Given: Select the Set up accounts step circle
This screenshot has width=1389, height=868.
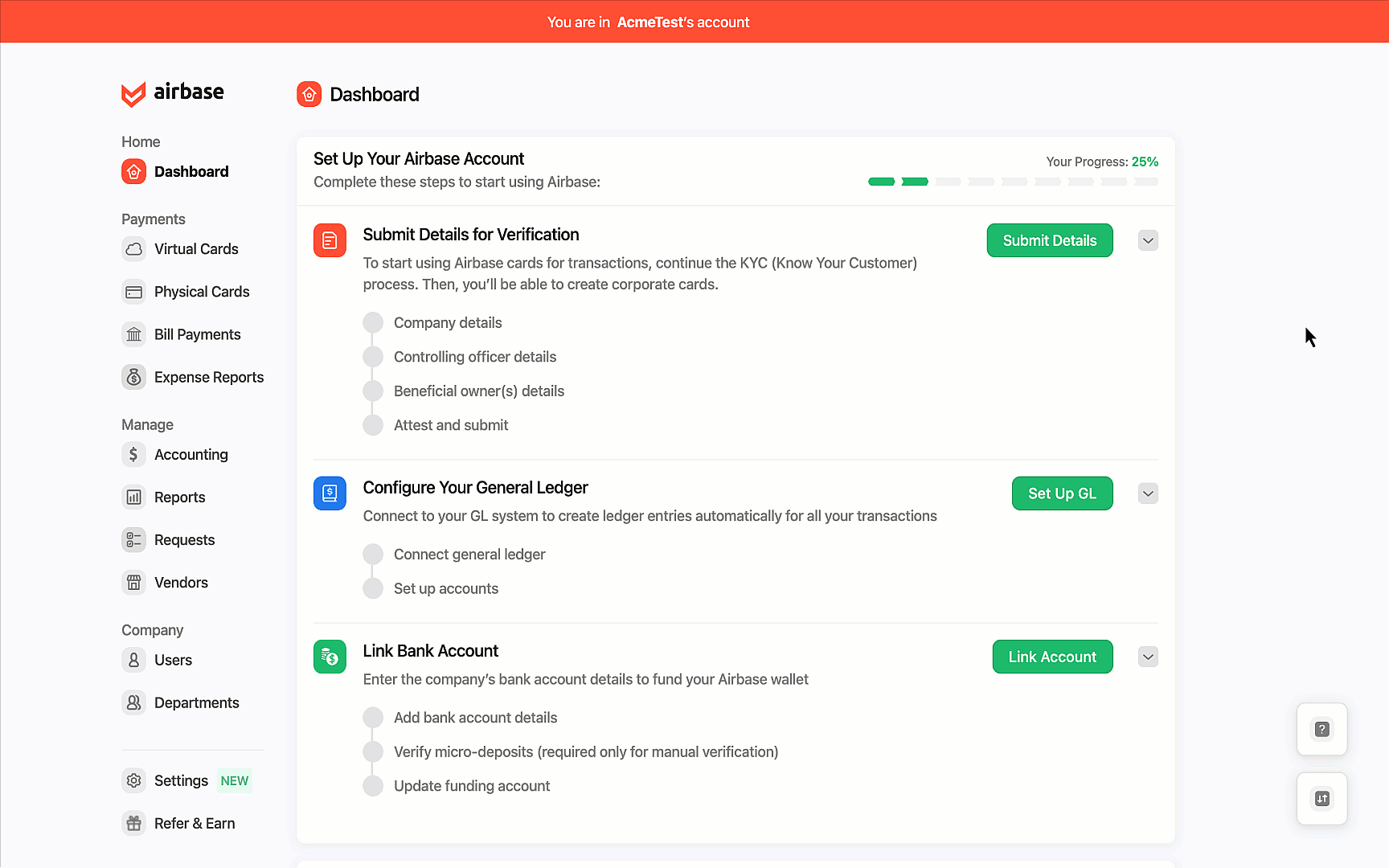Looking at the screenshot, I should [x=373, y=588].
